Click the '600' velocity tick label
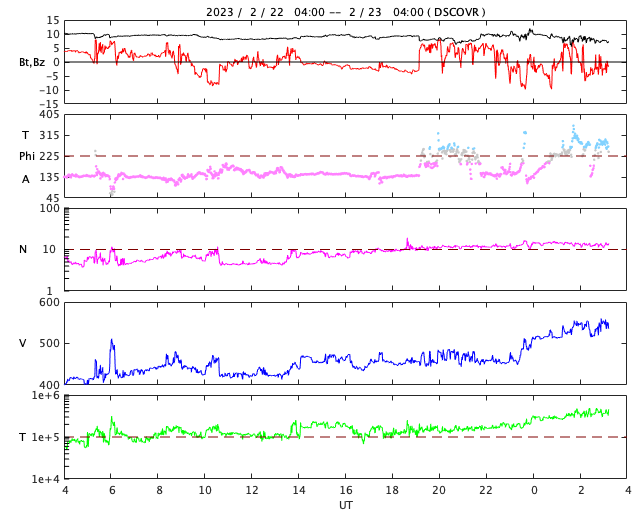640x512 pixels. 49,303
